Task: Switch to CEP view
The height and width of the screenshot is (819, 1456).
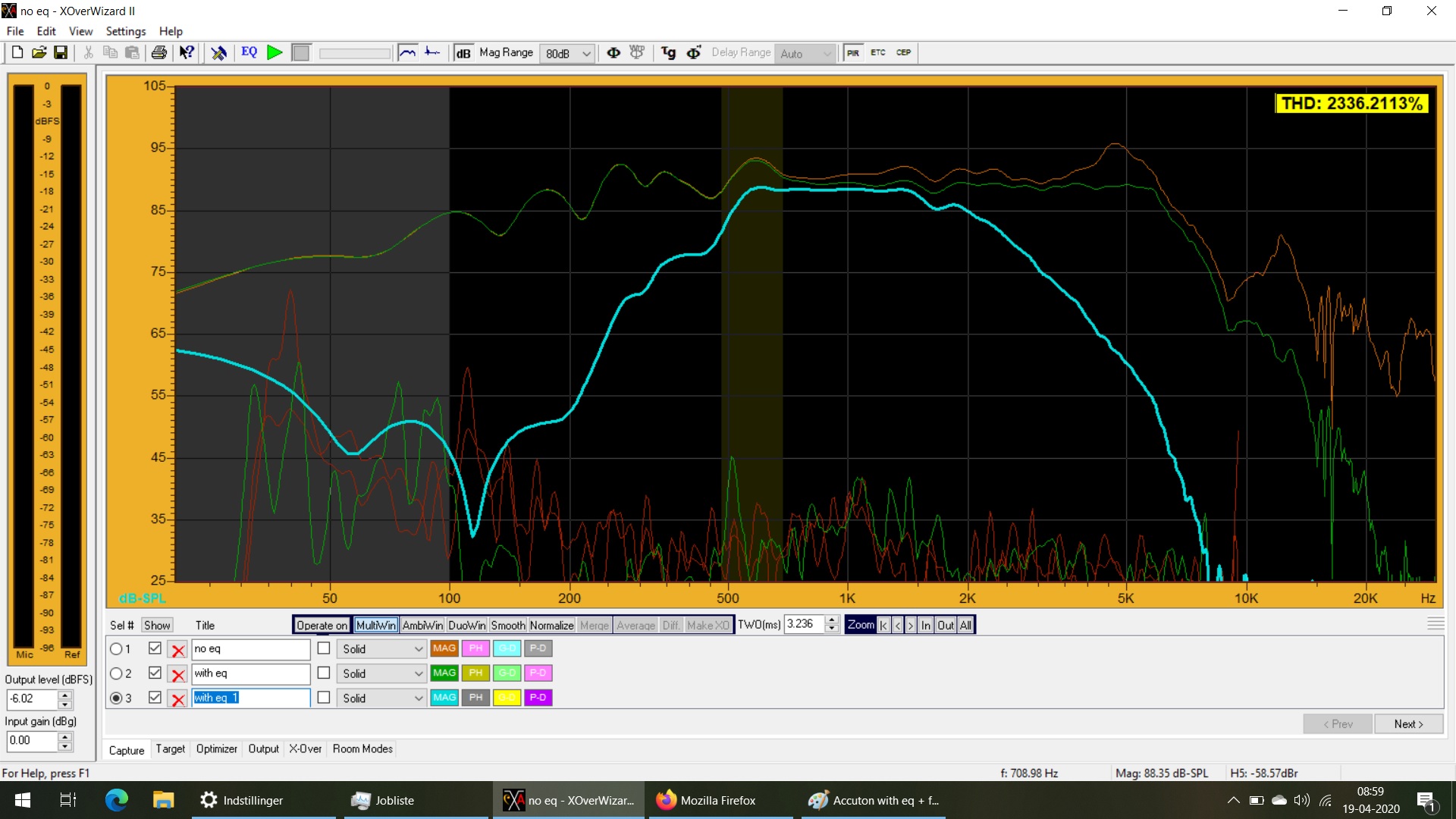Action: click(903, 53)
